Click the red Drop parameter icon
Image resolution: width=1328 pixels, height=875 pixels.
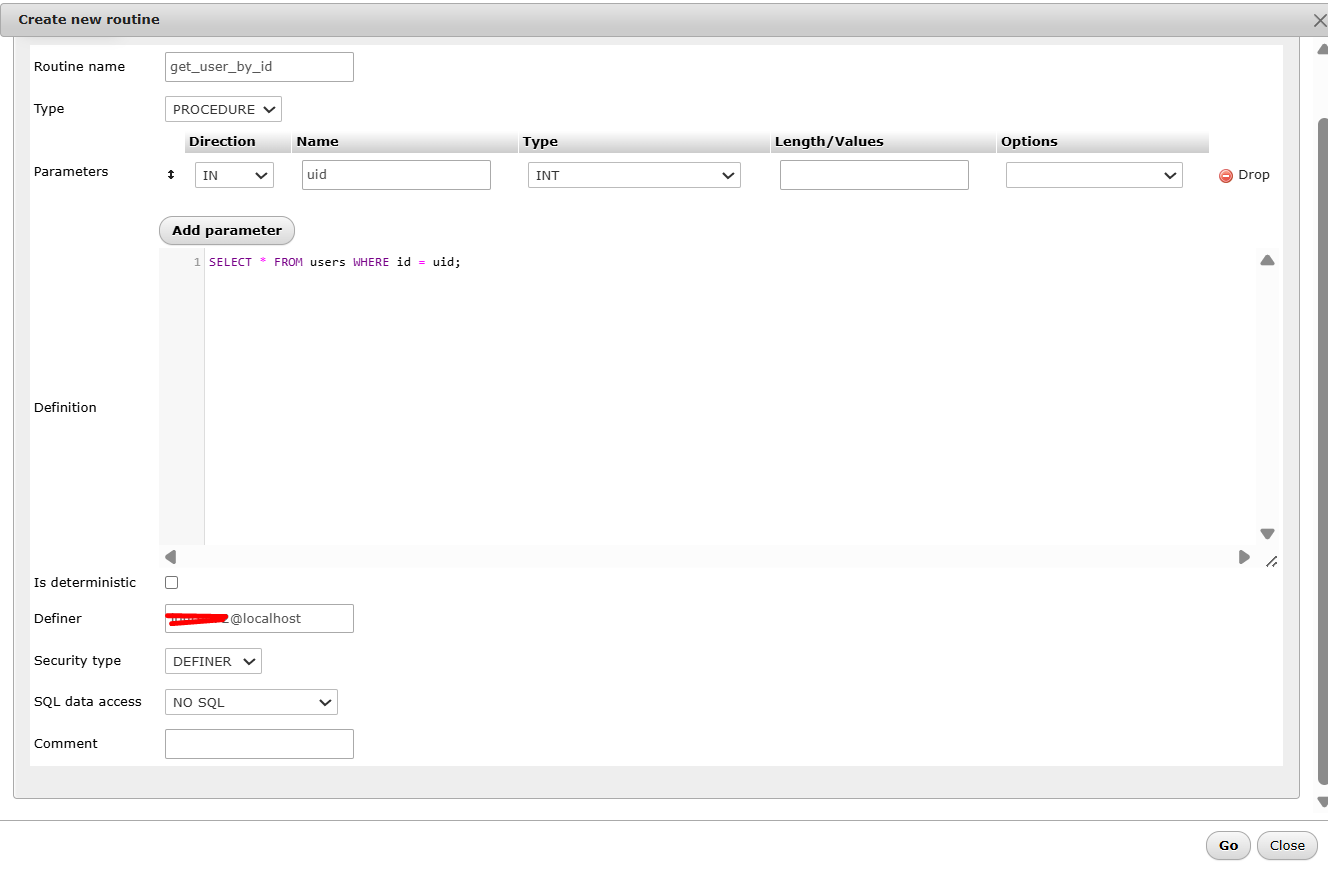[x=1225, y=176]
